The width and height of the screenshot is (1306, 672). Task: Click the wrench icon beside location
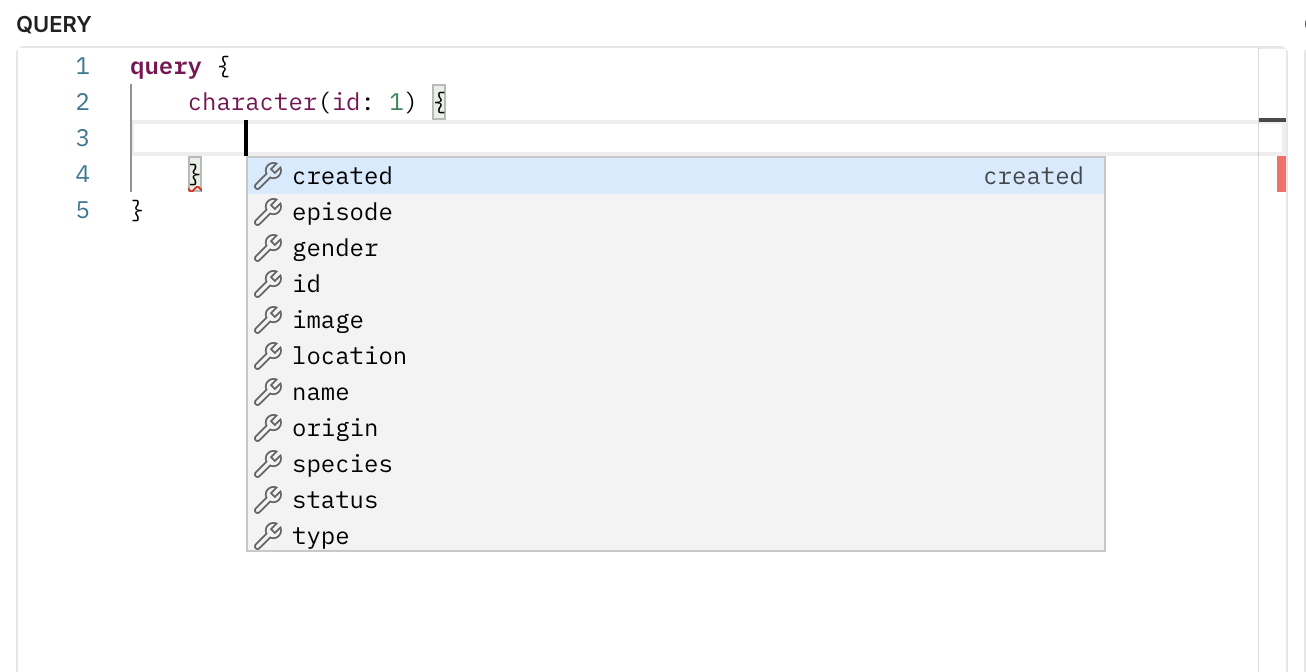[x=267, y=357]
